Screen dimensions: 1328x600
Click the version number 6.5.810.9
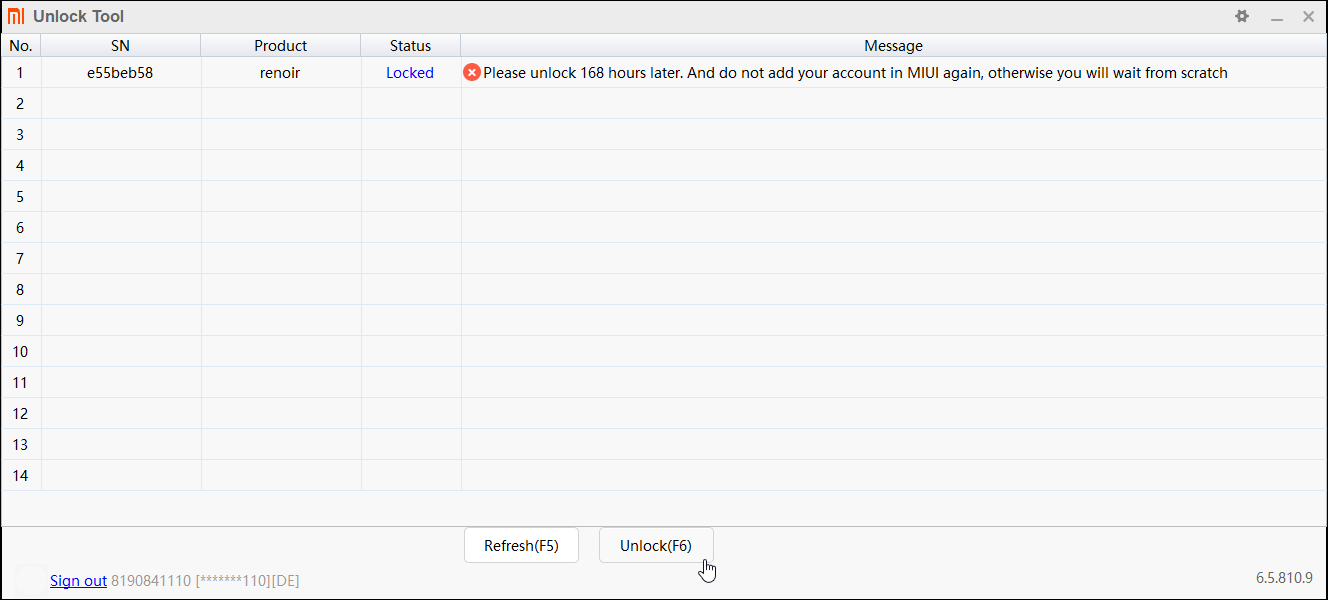[1284, 578]
